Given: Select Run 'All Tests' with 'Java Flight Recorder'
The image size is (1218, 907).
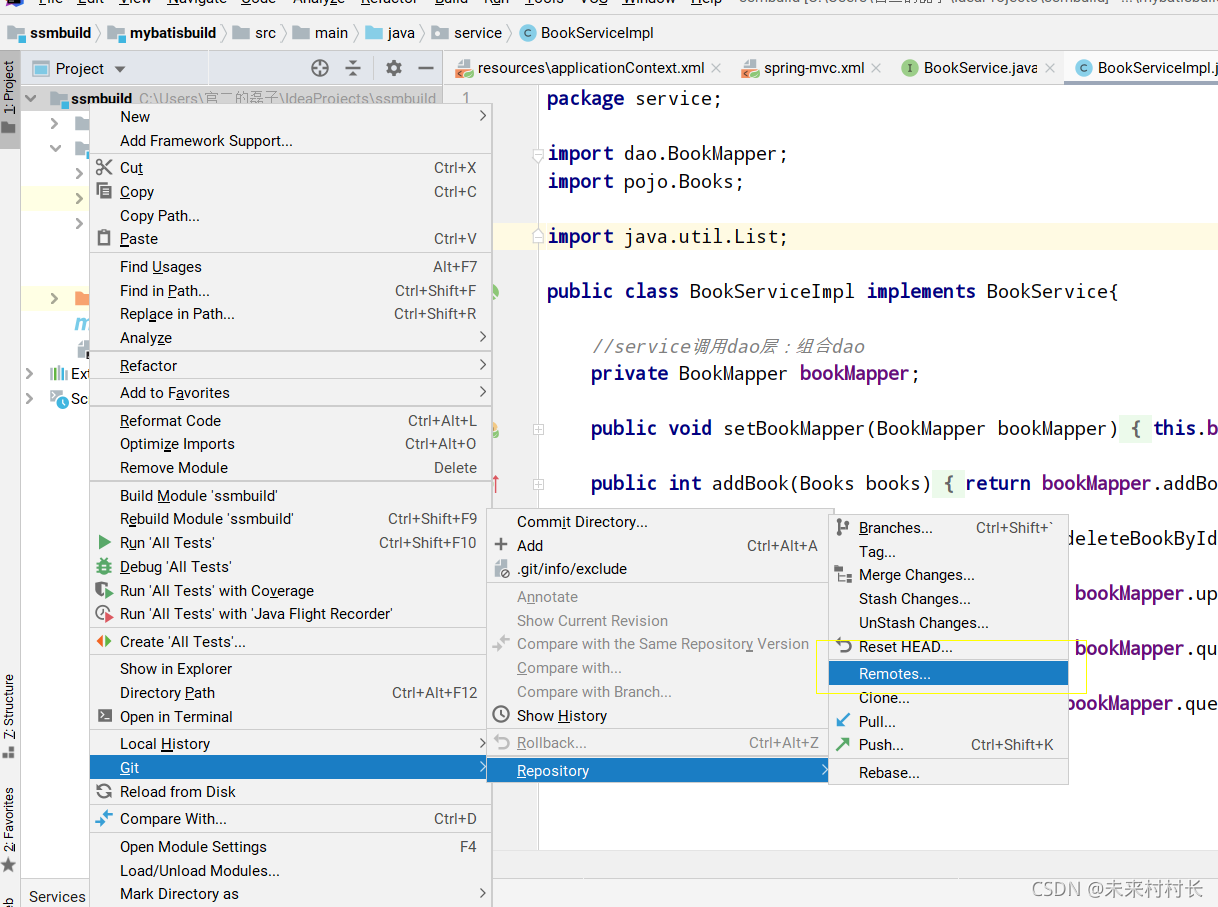Looking at the screenshot, I should tap(291, 614).
